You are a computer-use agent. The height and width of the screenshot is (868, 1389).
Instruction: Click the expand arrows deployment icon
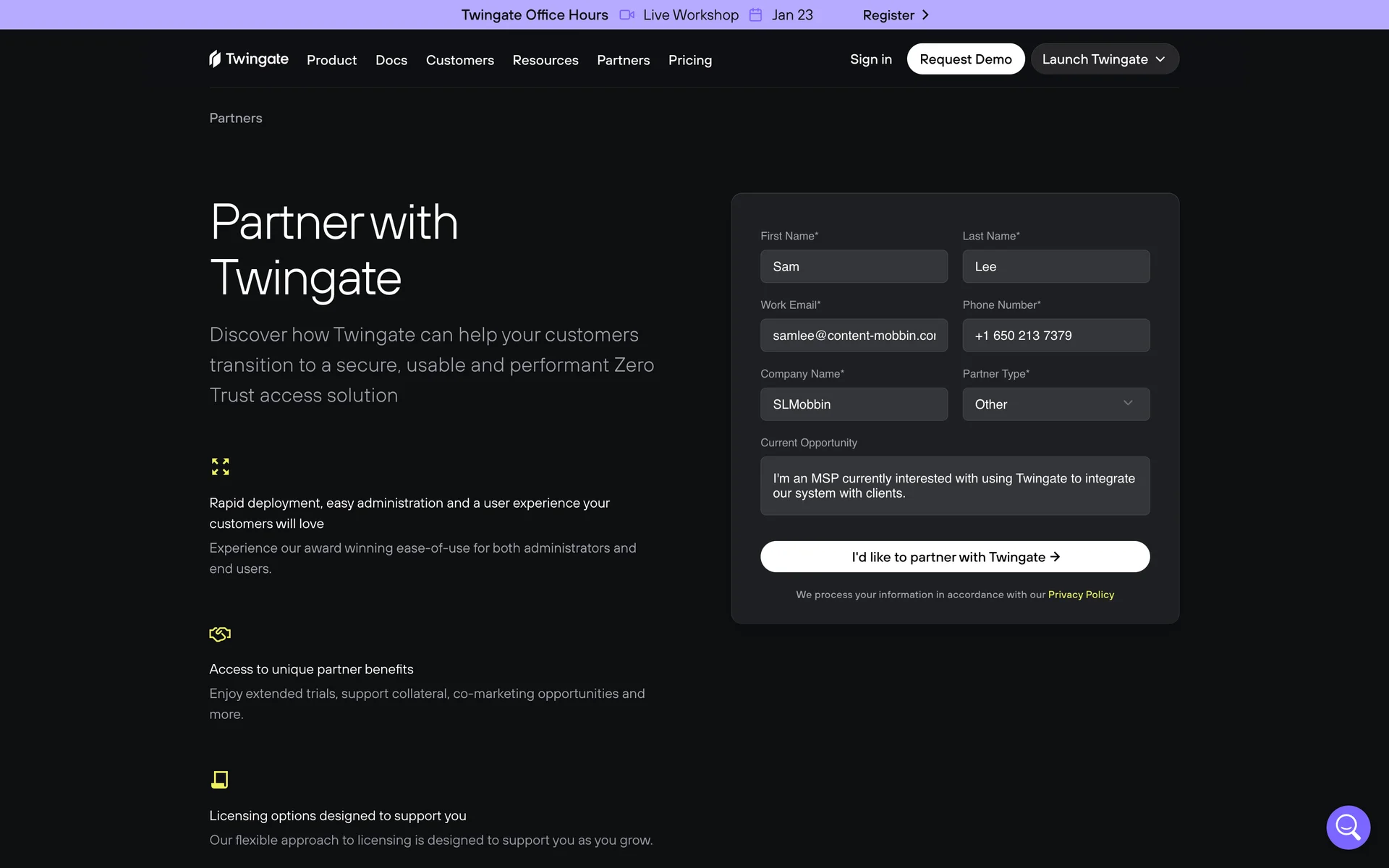pos(220,467)
